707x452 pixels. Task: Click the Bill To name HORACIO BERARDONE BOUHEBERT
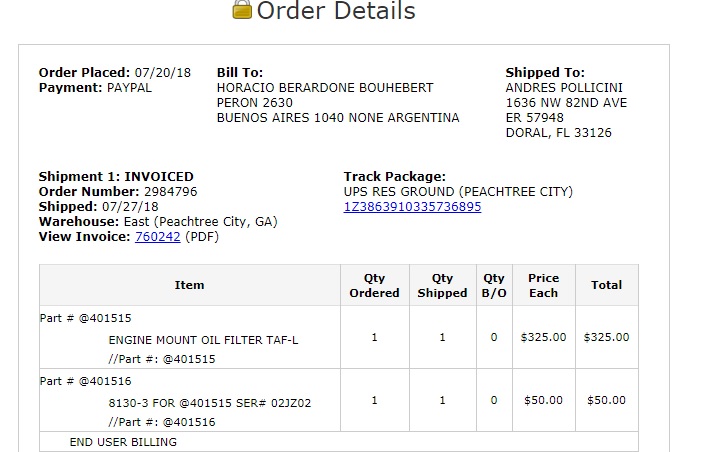pyautogui.click(x=325, y=88)
